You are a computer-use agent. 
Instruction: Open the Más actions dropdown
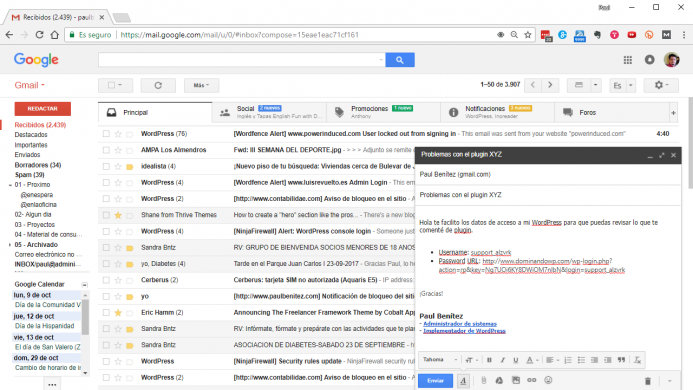[202, 85]
